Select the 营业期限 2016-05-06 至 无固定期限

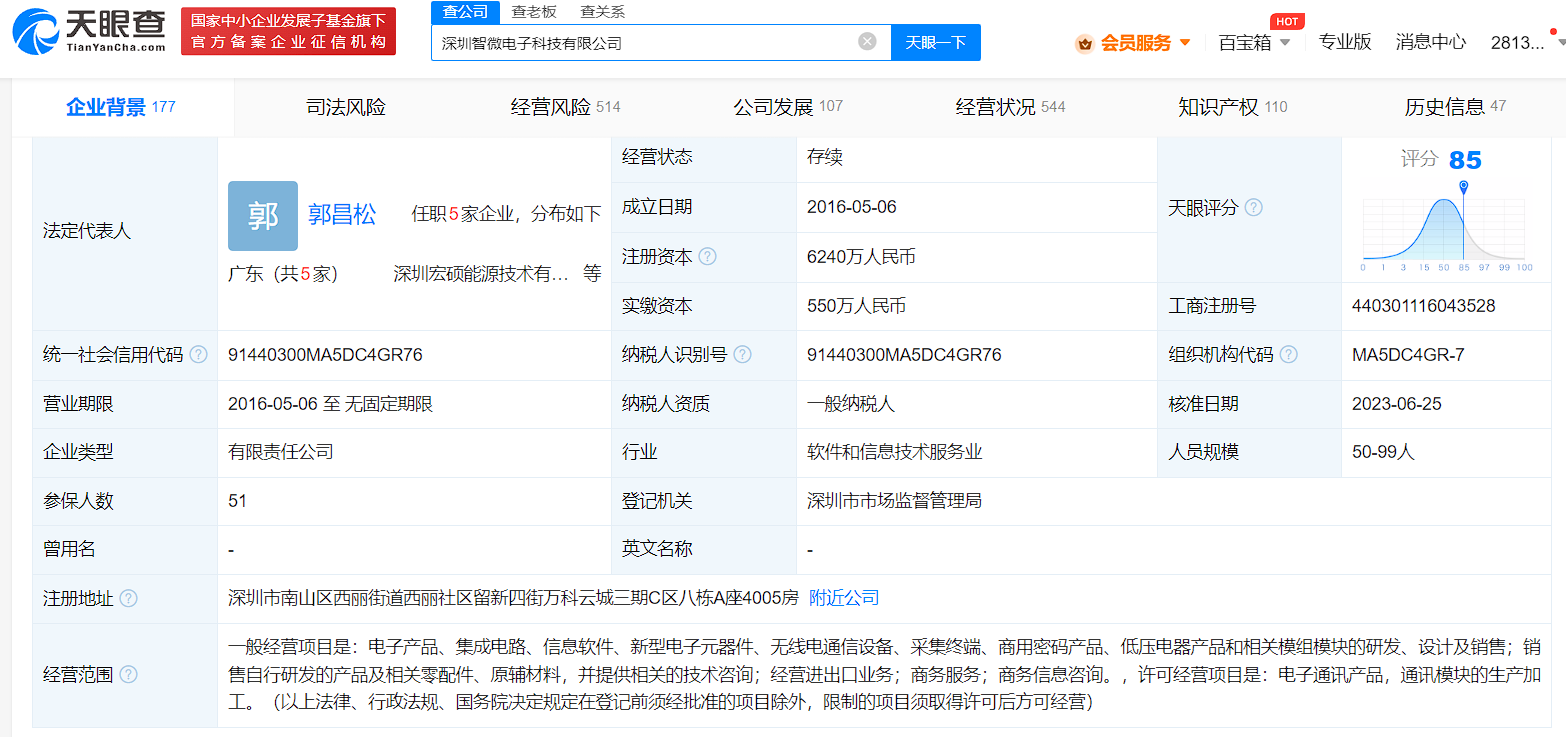(x=330, y=404)
